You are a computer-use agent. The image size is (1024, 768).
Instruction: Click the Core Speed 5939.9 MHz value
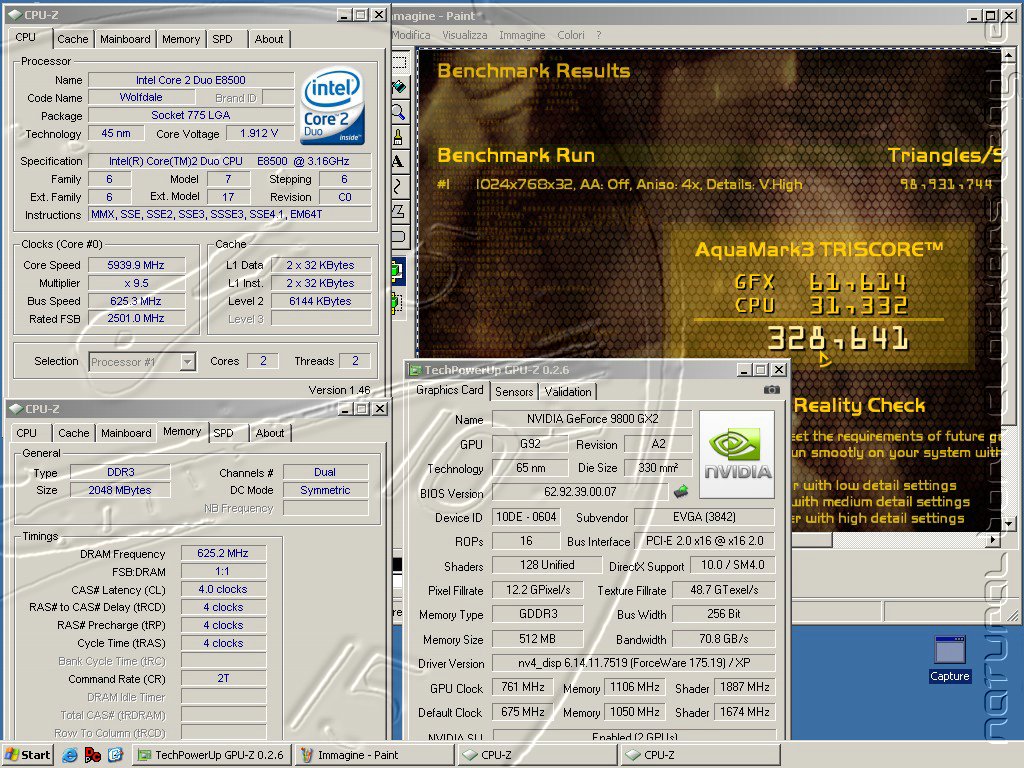point(136,265)
